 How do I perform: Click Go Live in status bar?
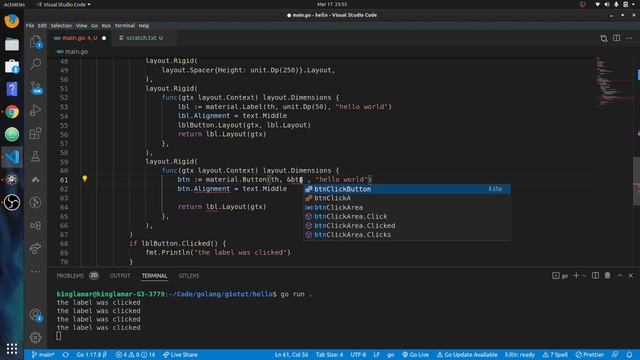(x=415, y=355)
